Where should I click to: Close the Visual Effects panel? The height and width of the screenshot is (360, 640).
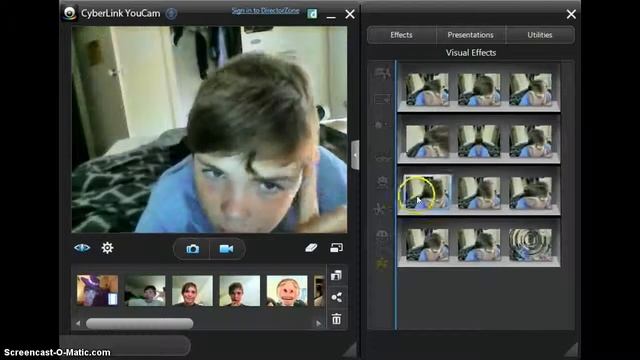coord(571,14)
